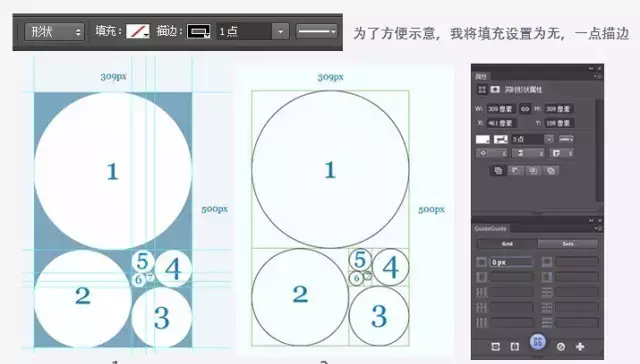Image resolution: width=640 pixels, height=364 pixels.
Task: Open the shape stroke swatch in properties panel
Action: coord(500,139)
